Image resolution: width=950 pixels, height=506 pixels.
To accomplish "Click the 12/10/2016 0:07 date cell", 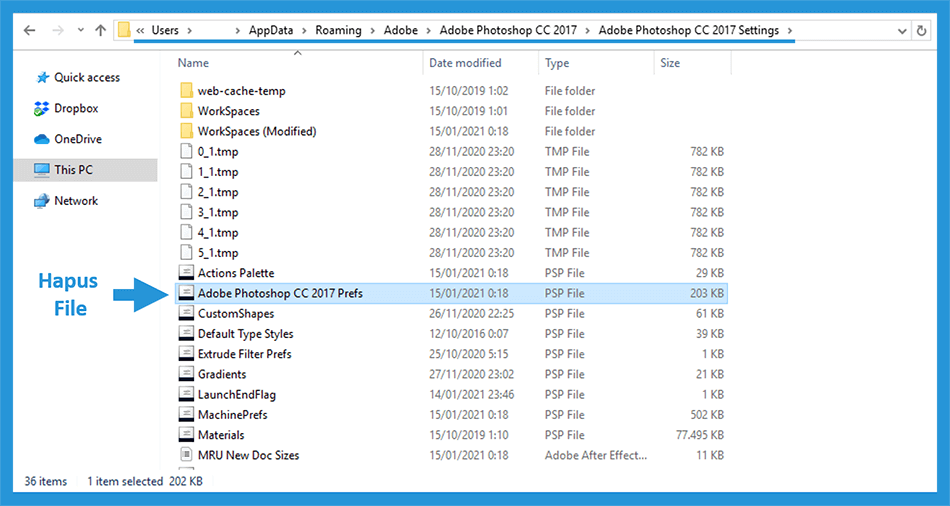I will coord(468,334).
